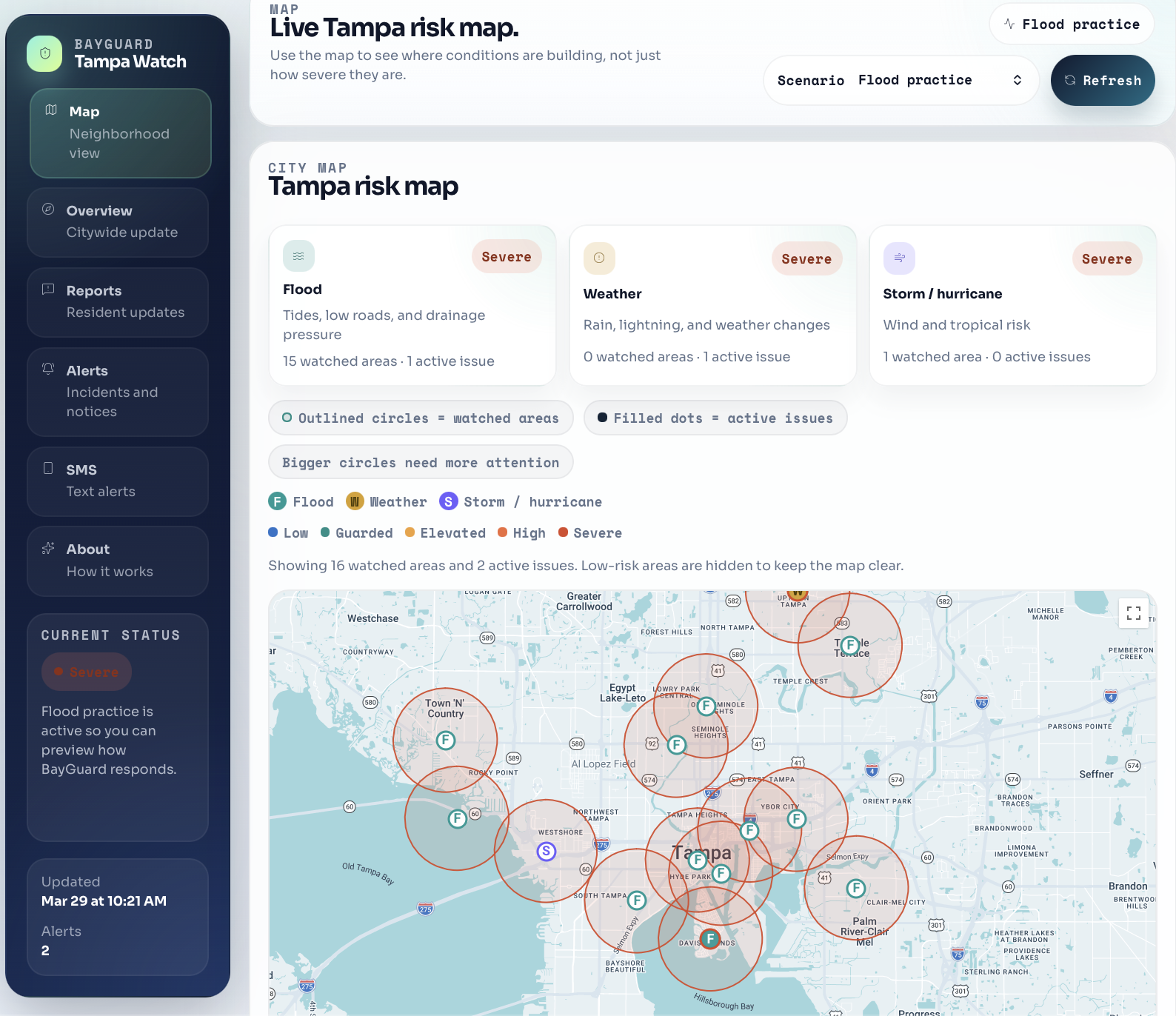The image size is (1176, 1016).
Task: Open Alerts incidents and notices
Action: click(x=118, y=392)
